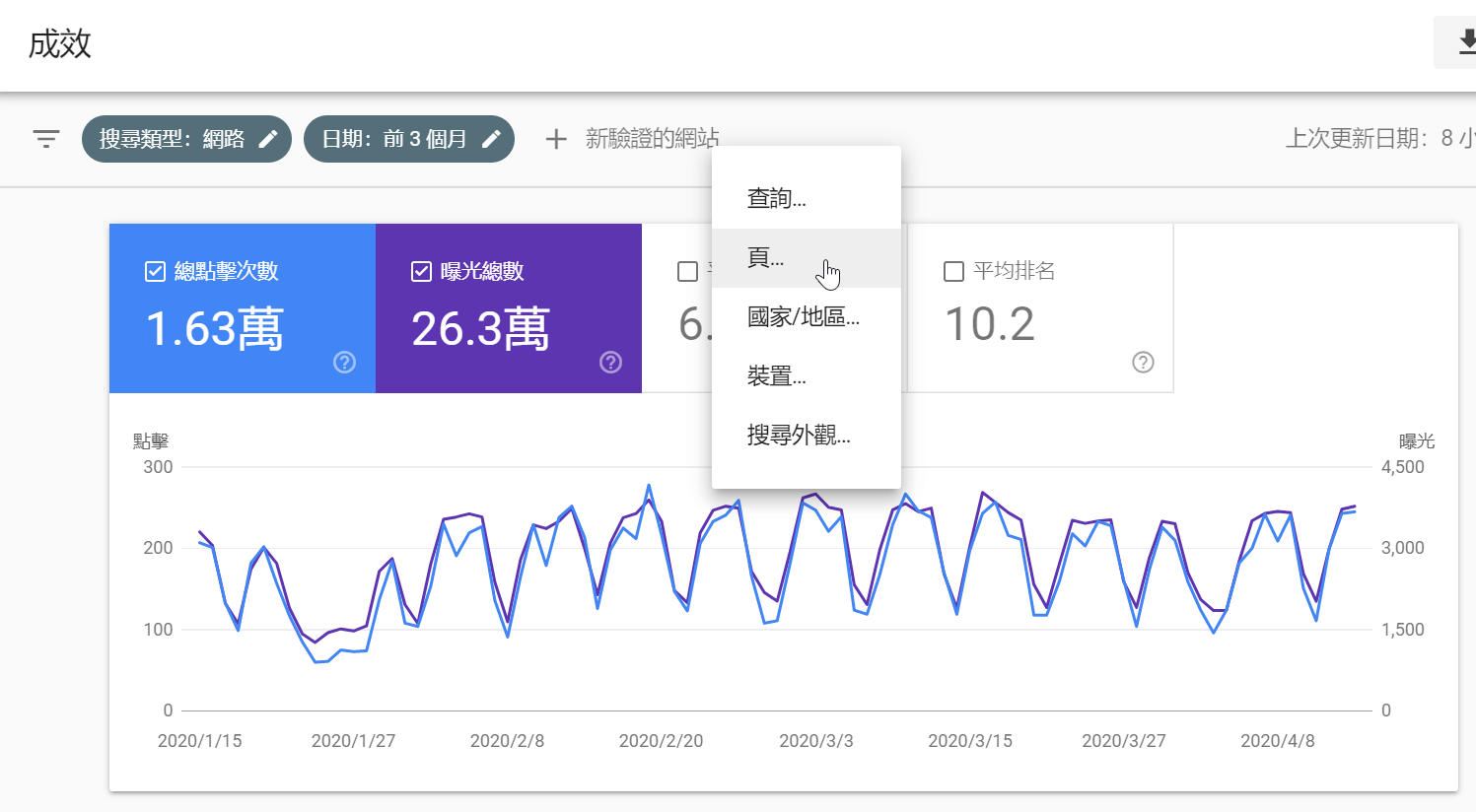The width and height of the screenshot is (1476, 812).
Task: Uncheck the 總點擊次數 checkbox
Action: (155, 271)
